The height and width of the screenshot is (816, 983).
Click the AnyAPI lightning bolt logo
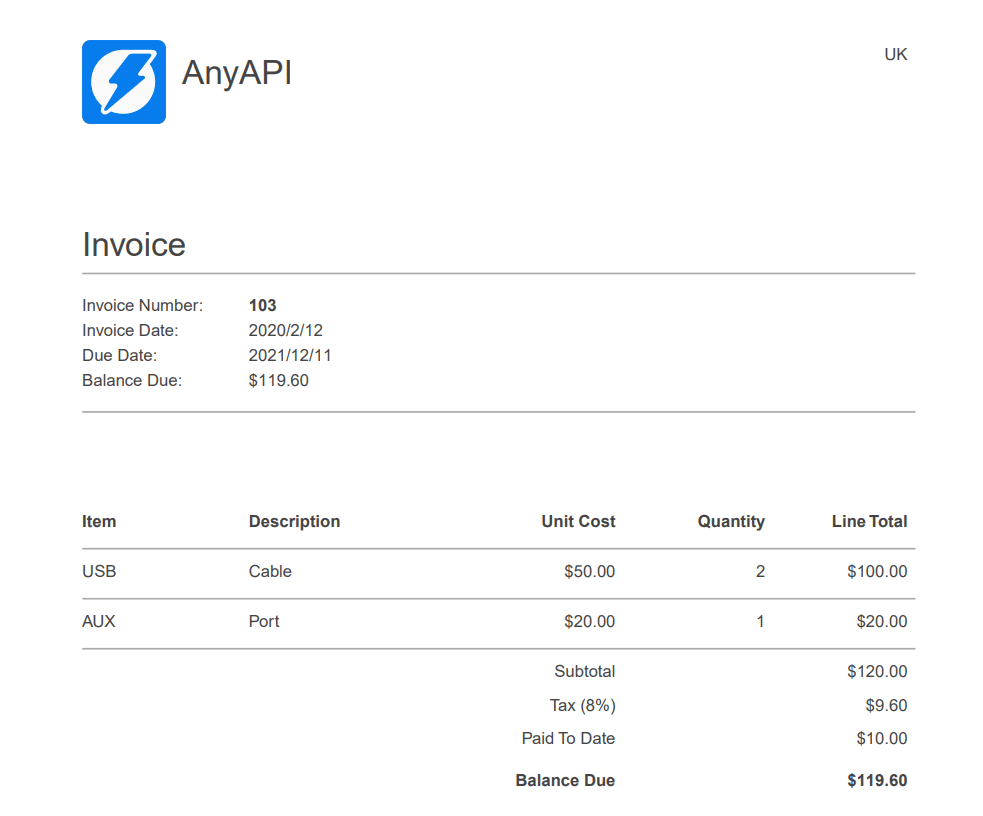click(124, 82)
